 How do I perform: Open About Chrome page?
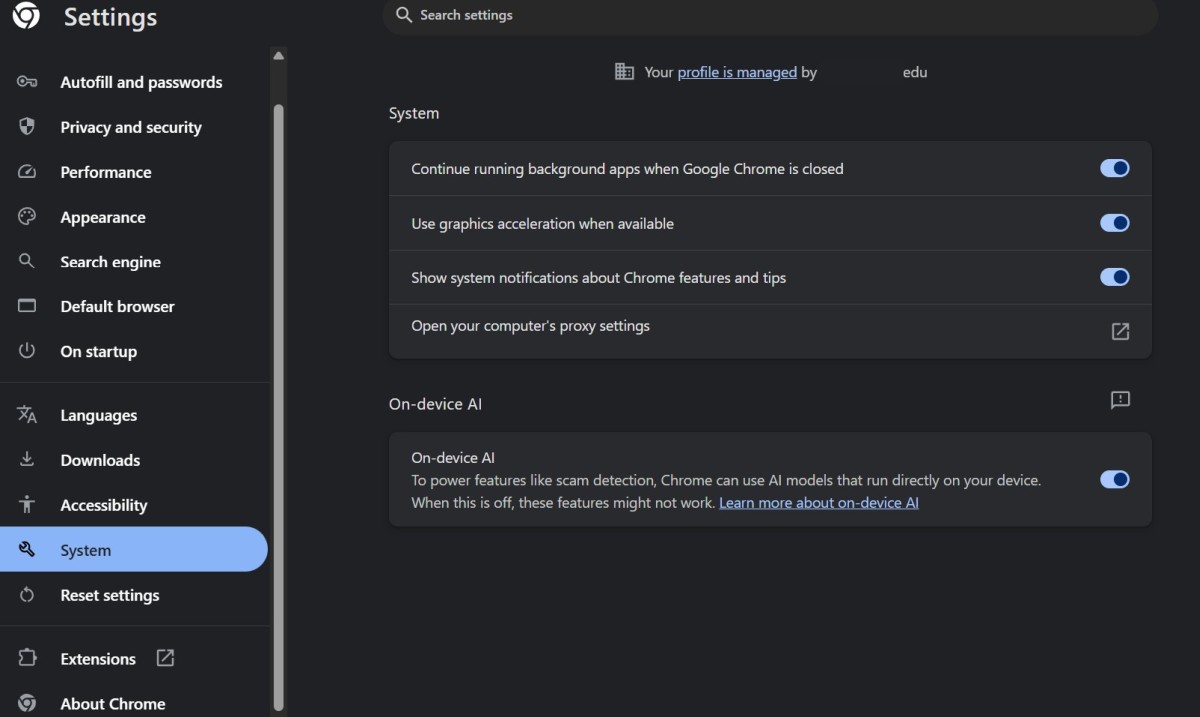[x=134, y=703]
